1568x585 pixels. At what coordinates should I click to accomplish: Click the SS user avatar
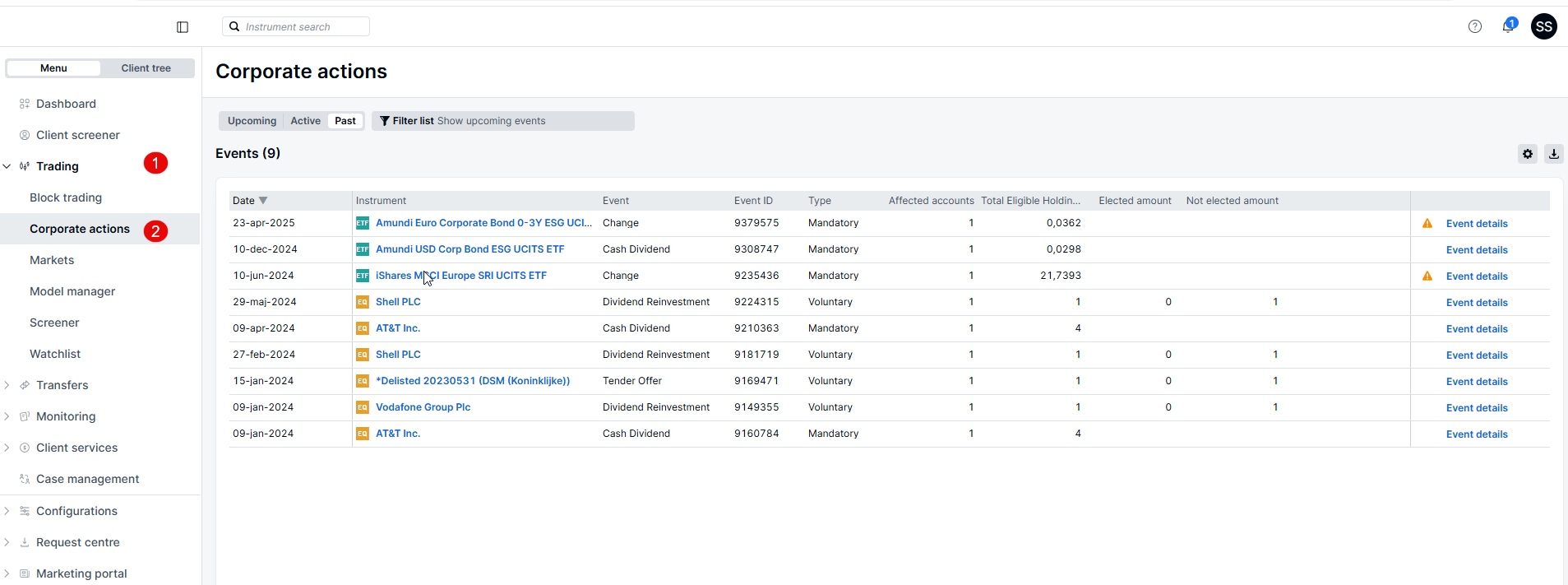pyautogui.click(x=1543, y=26)
